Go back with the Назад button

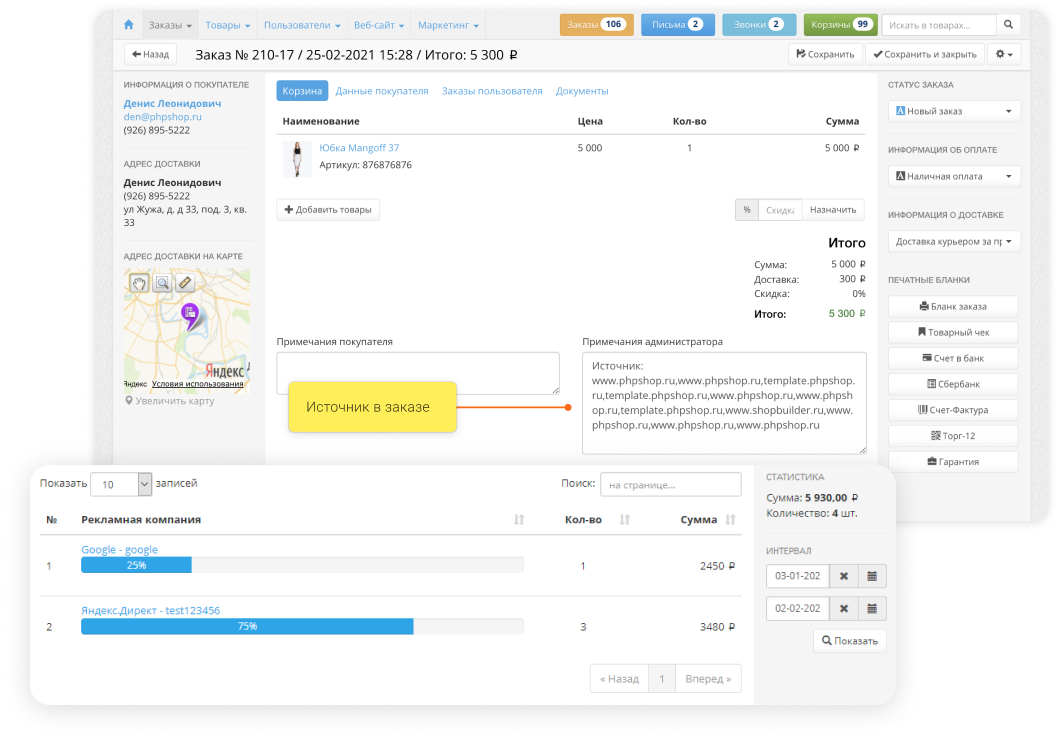click(x=150, y=54)
